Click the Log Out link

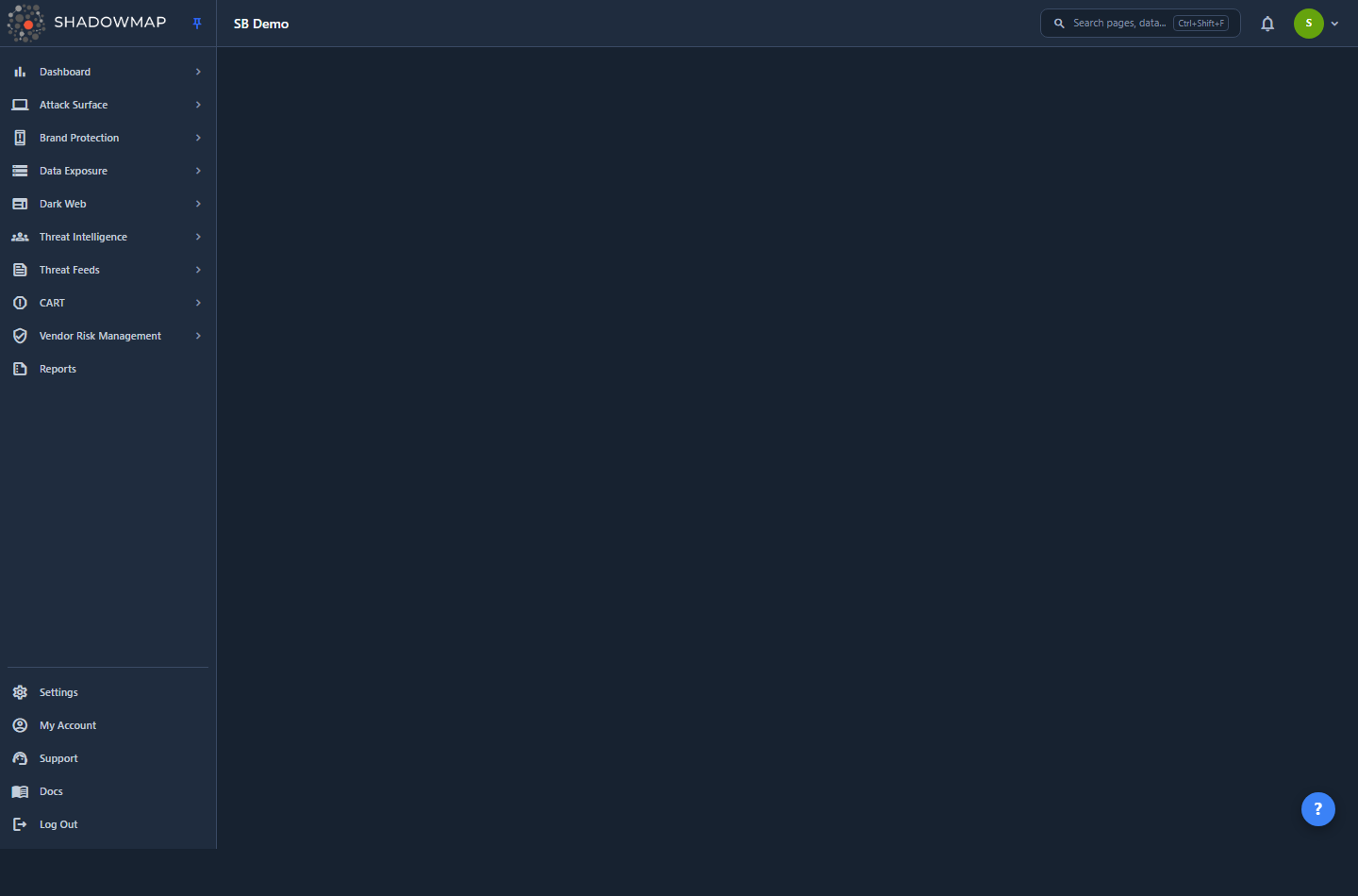(x=58, y=824)
